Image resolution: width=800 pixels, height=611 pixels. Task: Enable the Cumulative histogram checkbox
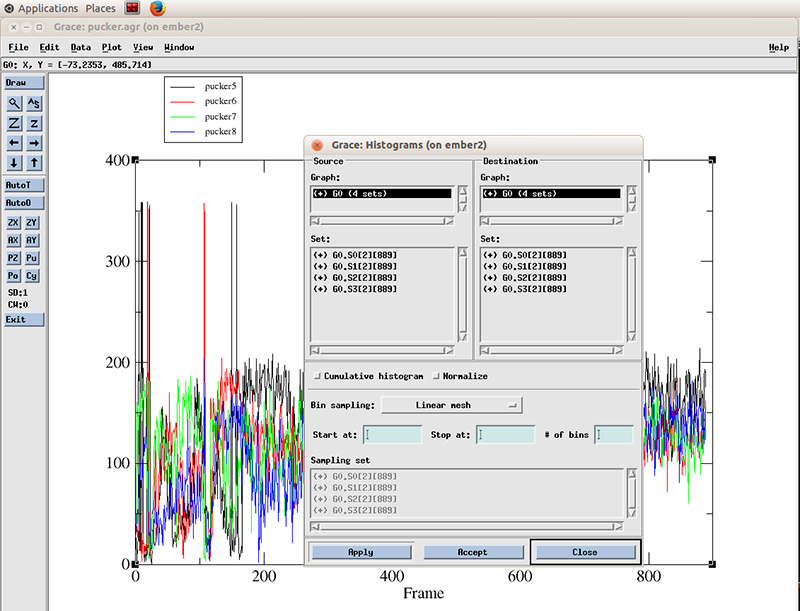[x=318, y=376]
